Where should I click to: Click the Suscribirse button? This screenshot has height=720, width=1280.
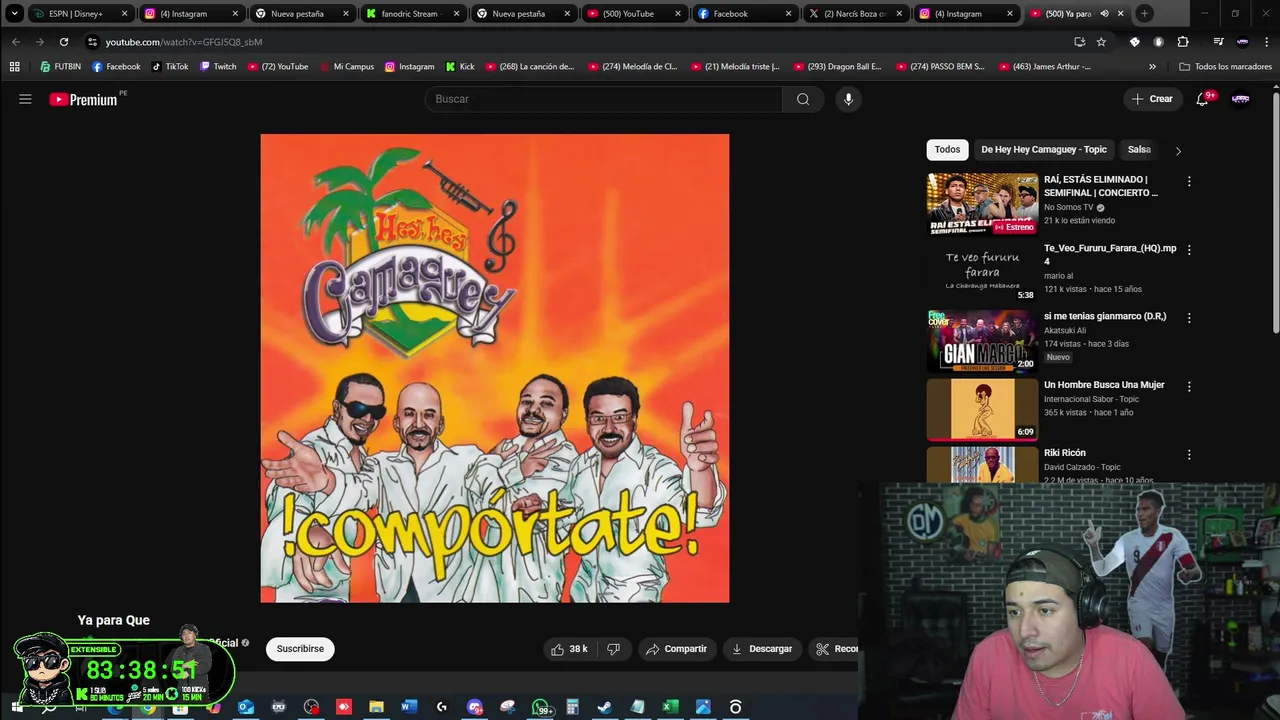click(300, 649)
